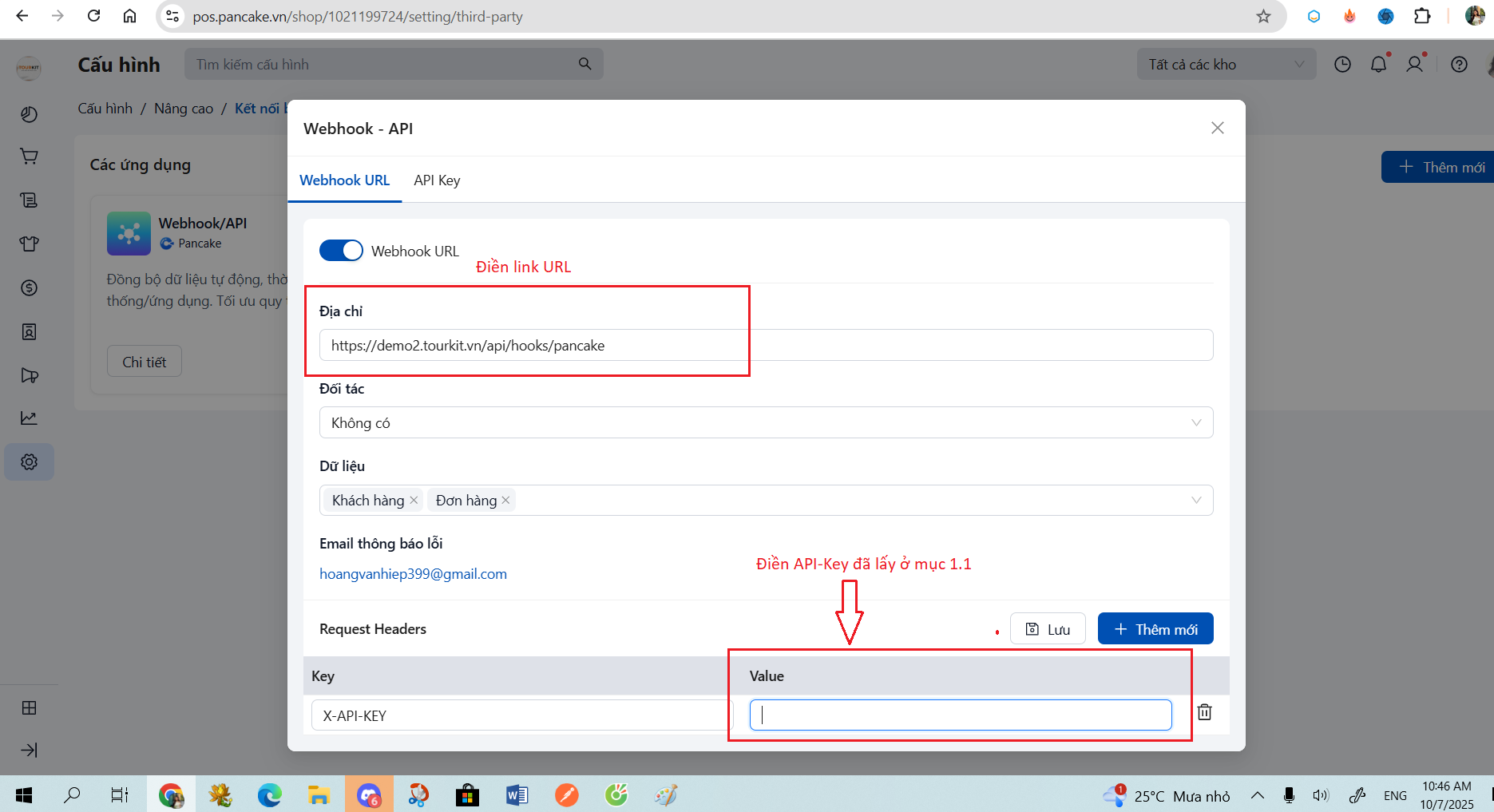Open the notifications bell

coord(1378,65)
